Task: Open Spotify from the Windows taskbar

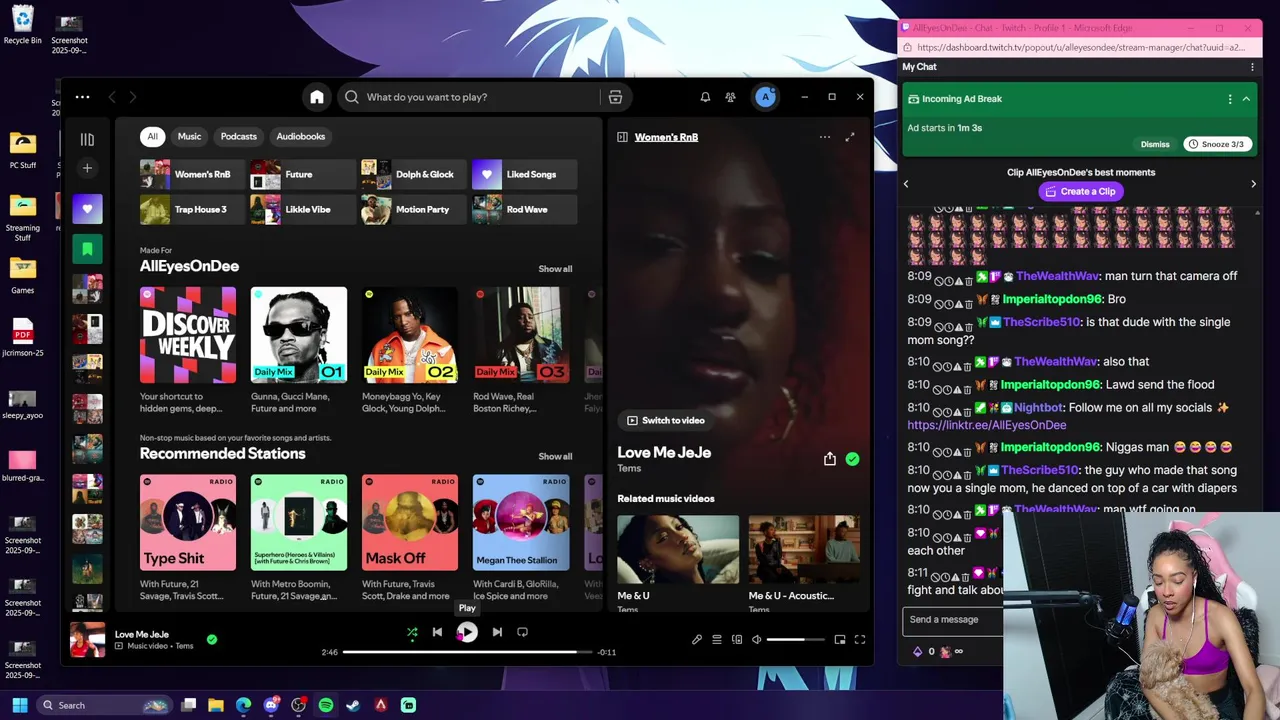Action: click(x=326, y=705)
